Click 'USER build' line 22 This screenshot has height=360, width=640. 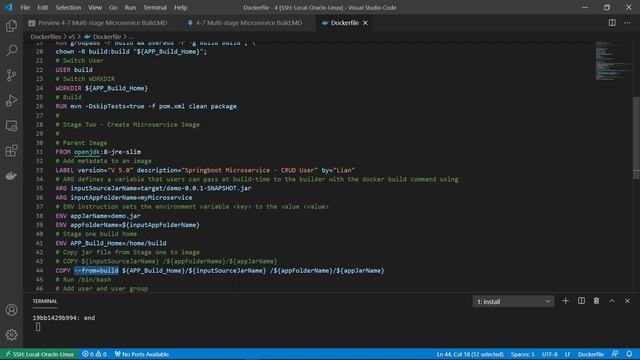point(74,70)
